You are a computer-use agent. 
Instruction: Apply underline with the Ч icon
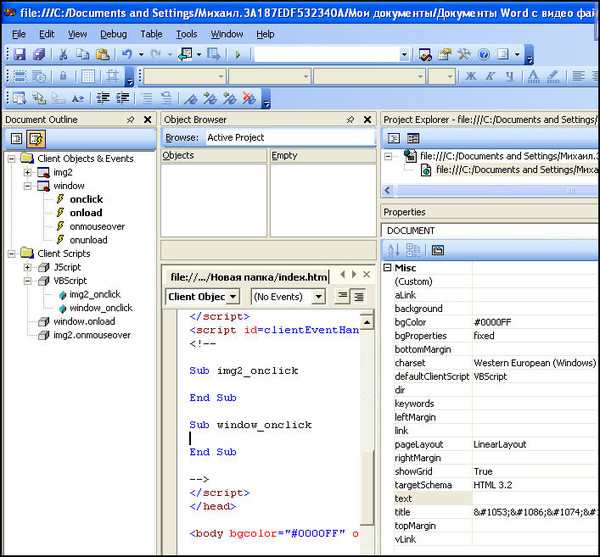tap(510, 76)
